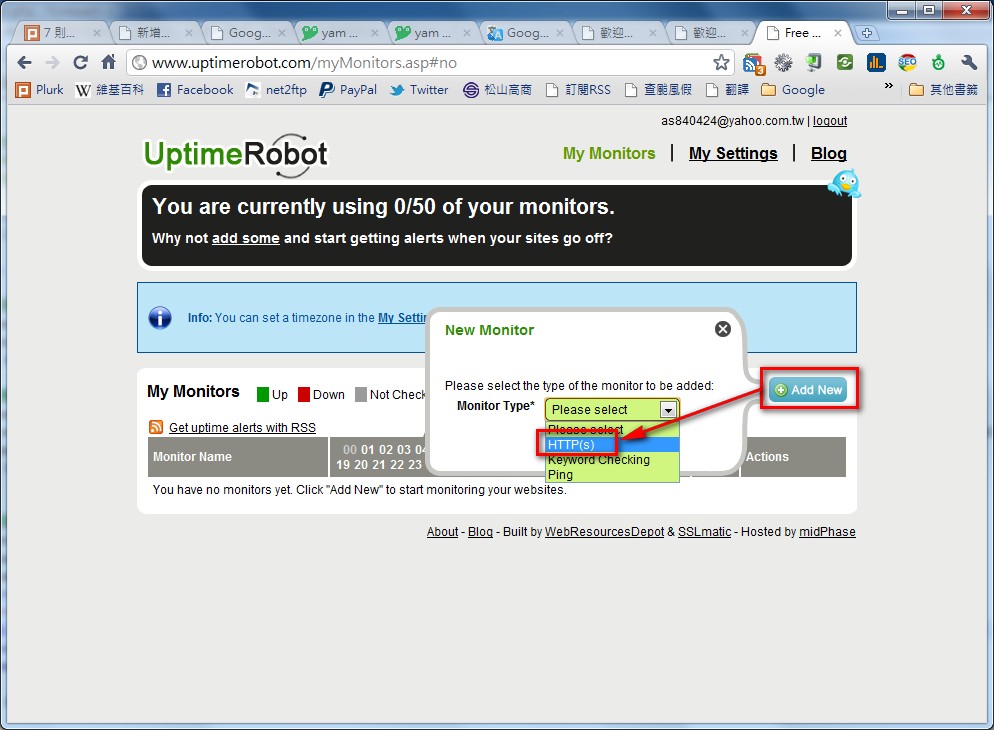994x730 pixels.
Task: Bookmark this page with star icon
Action: [721, 62]
